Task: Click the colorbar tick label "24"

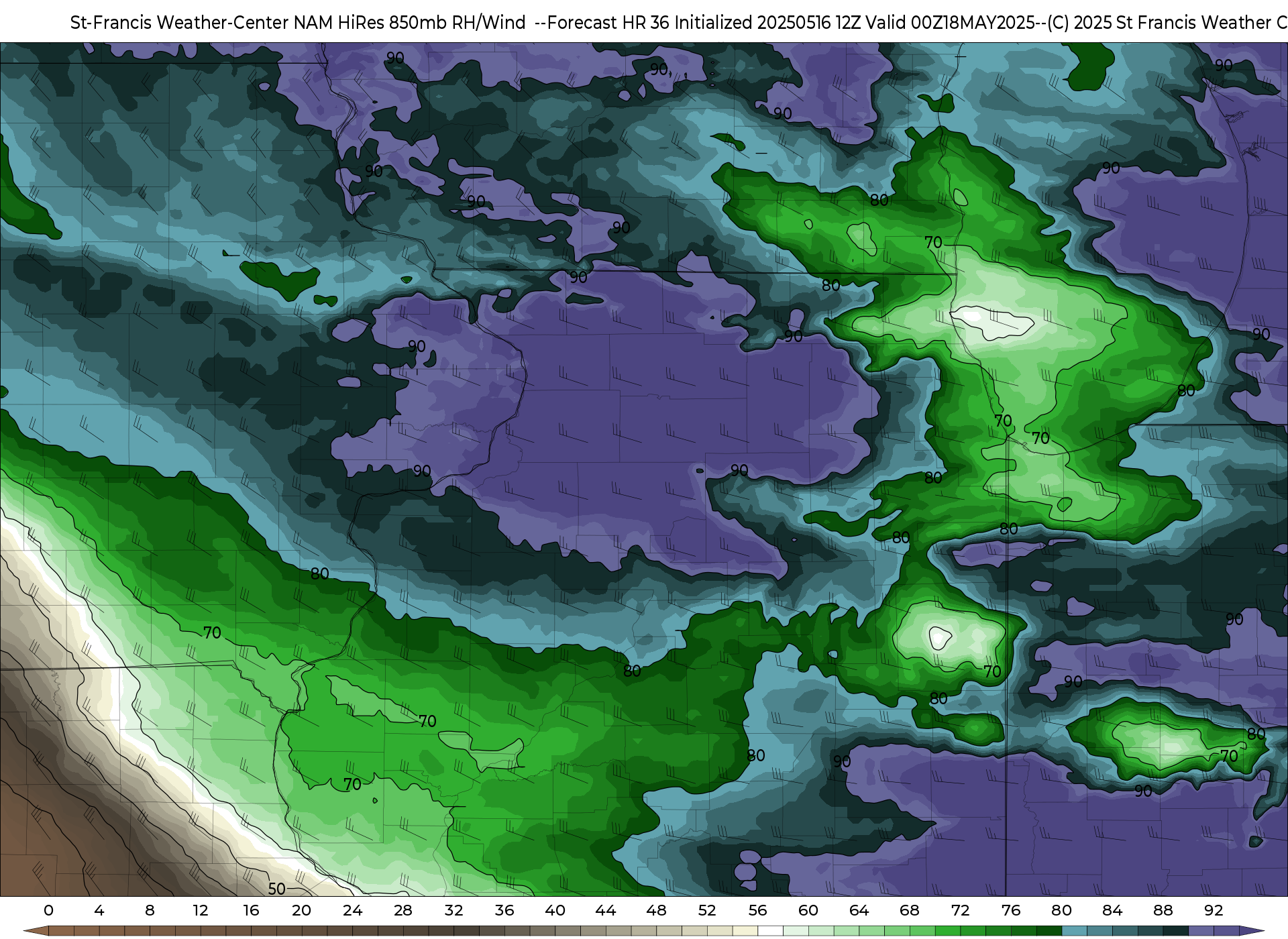Action: [352, 911]
